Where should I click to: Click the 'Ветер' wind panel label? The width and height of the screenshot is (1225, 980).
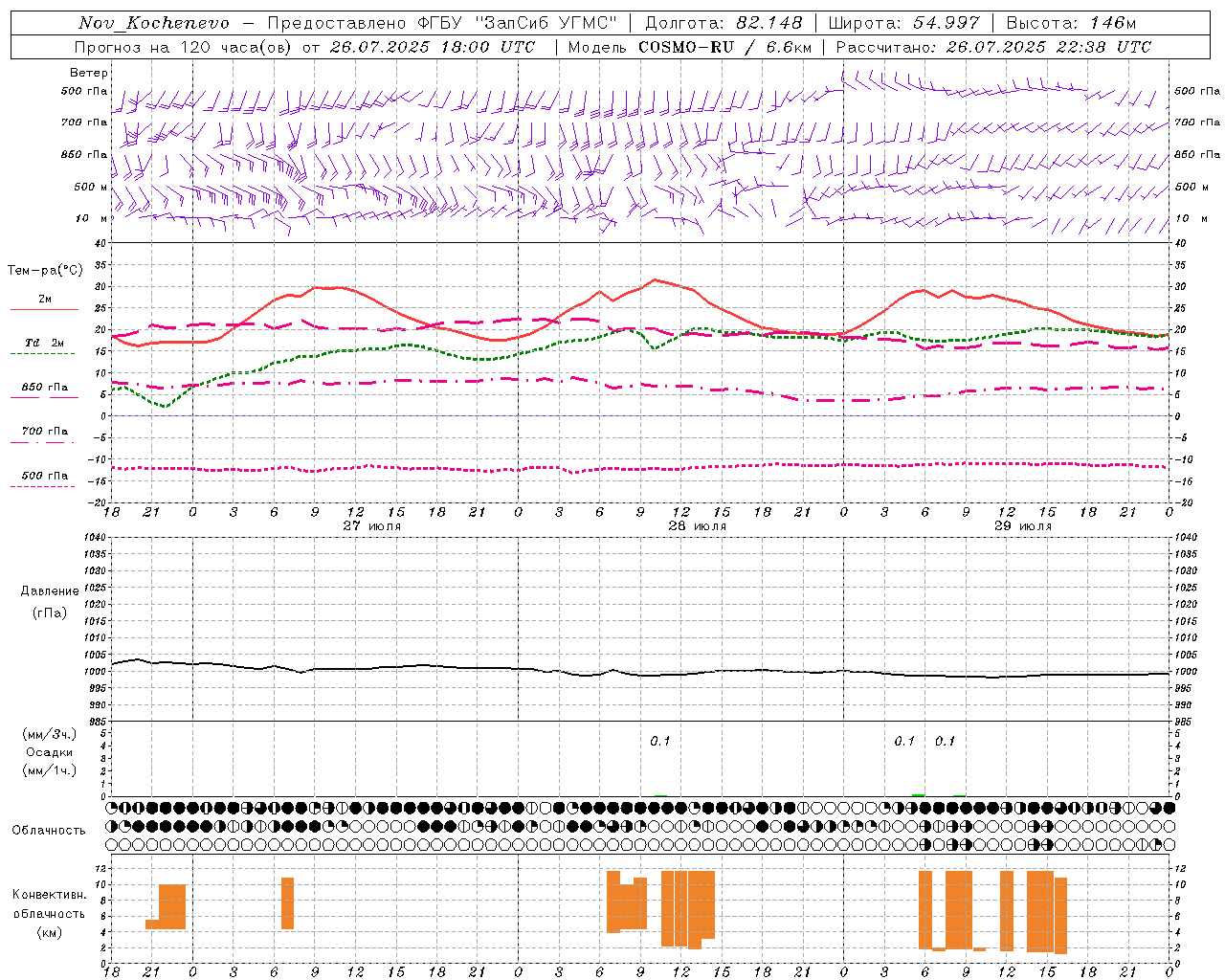pyautogui.click(x=89, y=73)
